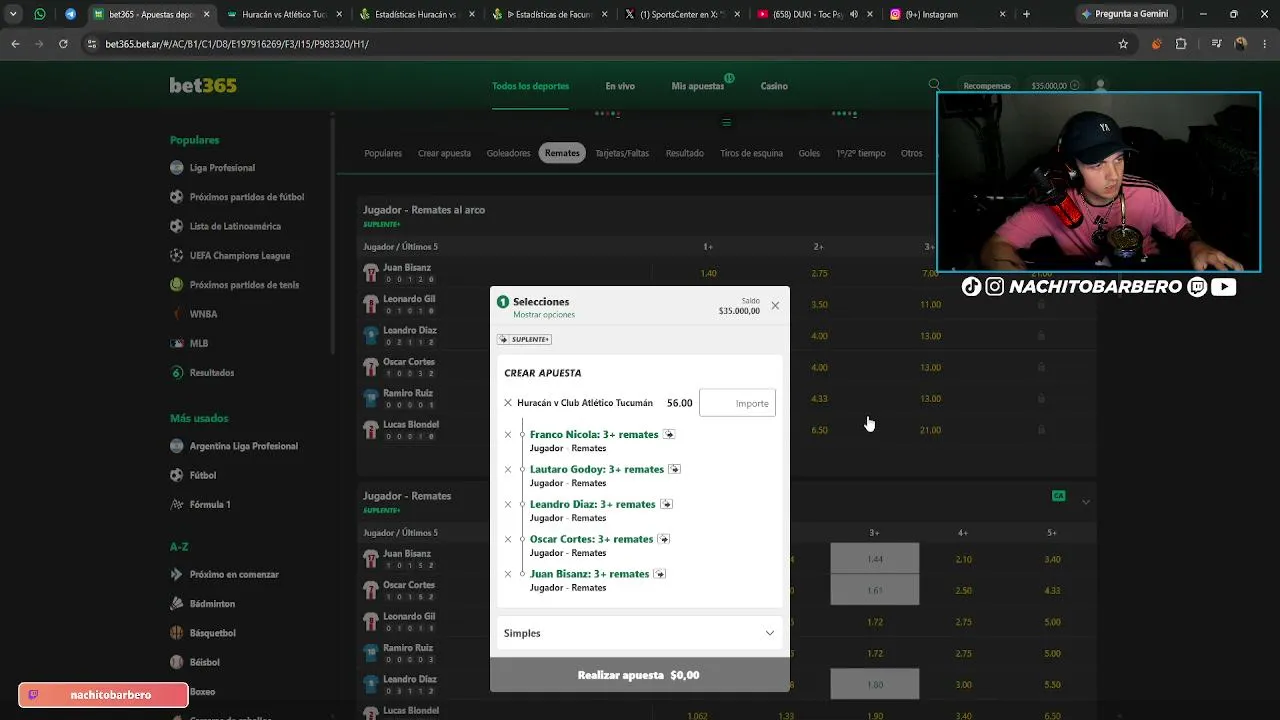
Task: Collapse the Jugador - Remates market chevron
Action: click(x=1086, y=501)
